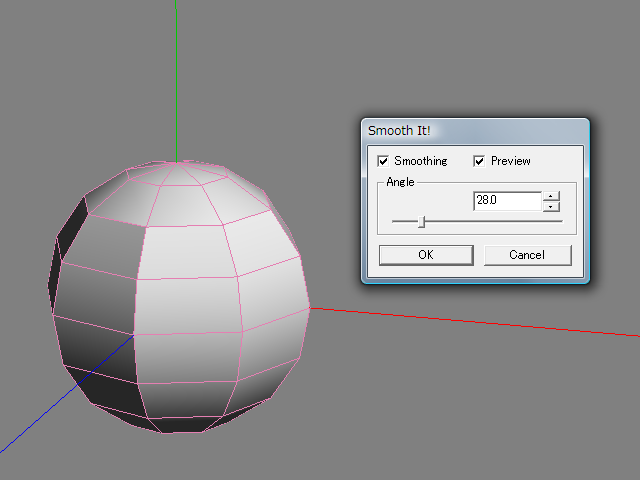Screen dimensions: 640x480
Task: Uncheck the Smoothing checkbox
Action: coord(383,161)
